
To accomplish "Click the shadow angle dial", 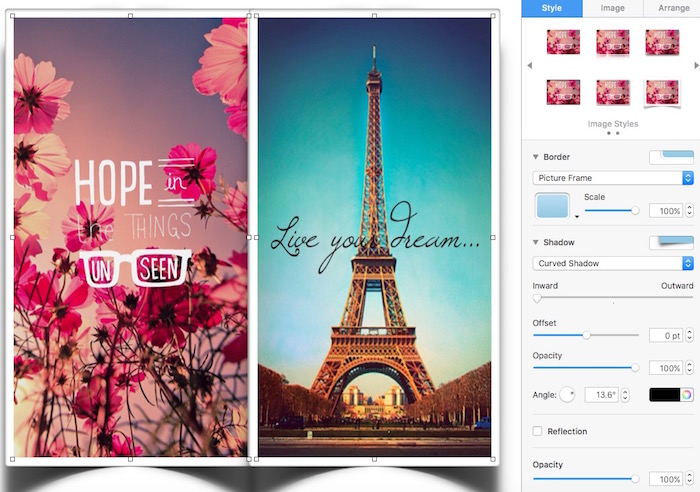I will (567, 395).
